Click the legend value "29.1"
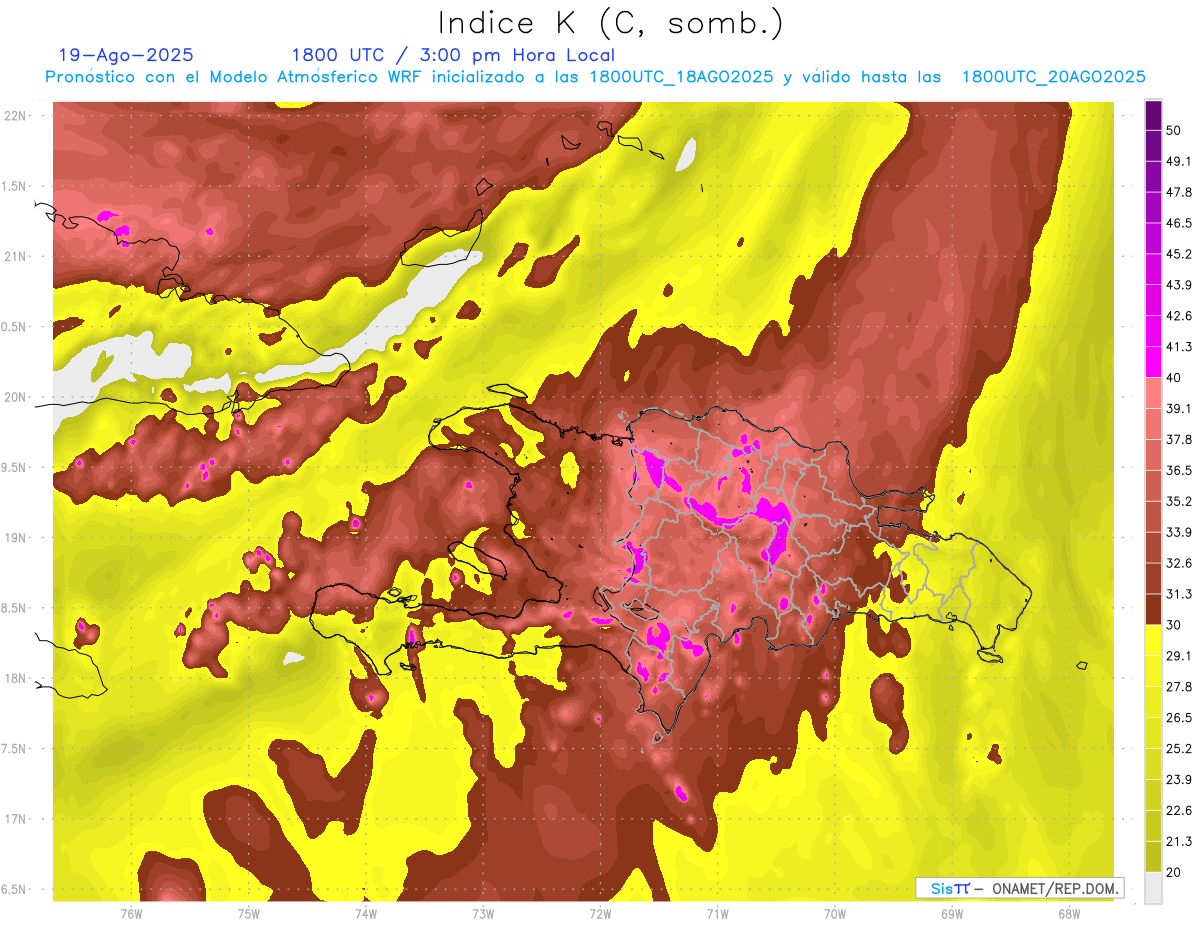This screenshot has width=1200, height=927. point(1178,656)
